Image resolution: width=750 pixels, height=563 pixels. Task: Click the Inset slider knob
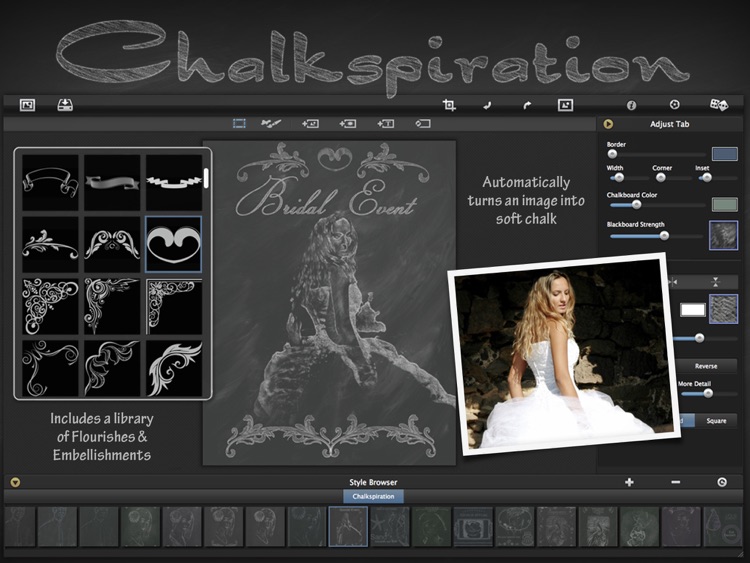(706, 178)
